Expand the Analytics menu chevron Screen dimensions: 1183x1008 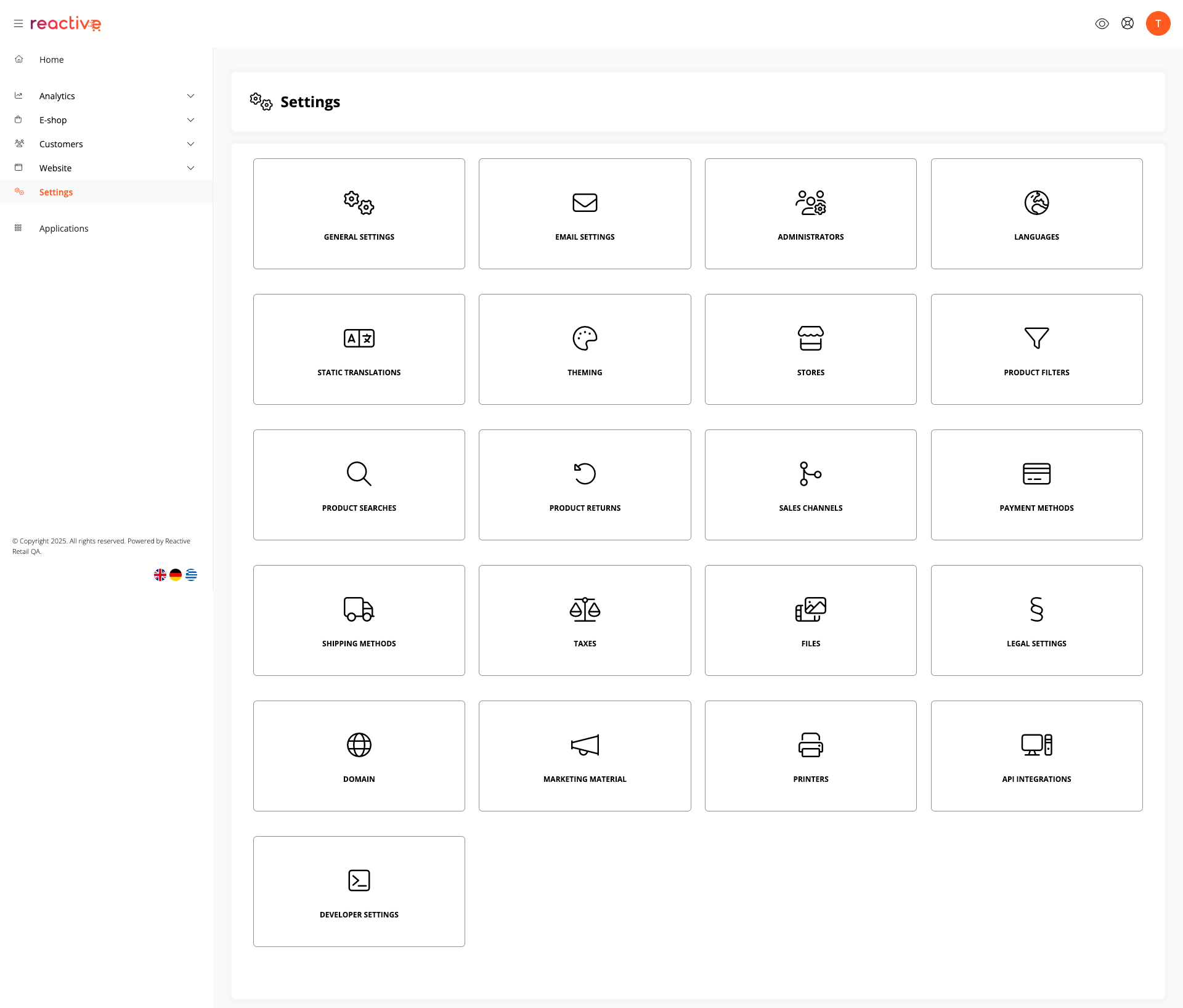(x=190, y=96)
